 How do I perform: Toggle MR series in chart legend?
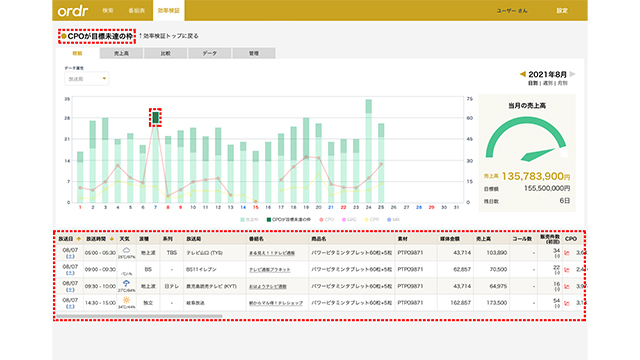tap(393, 220)
